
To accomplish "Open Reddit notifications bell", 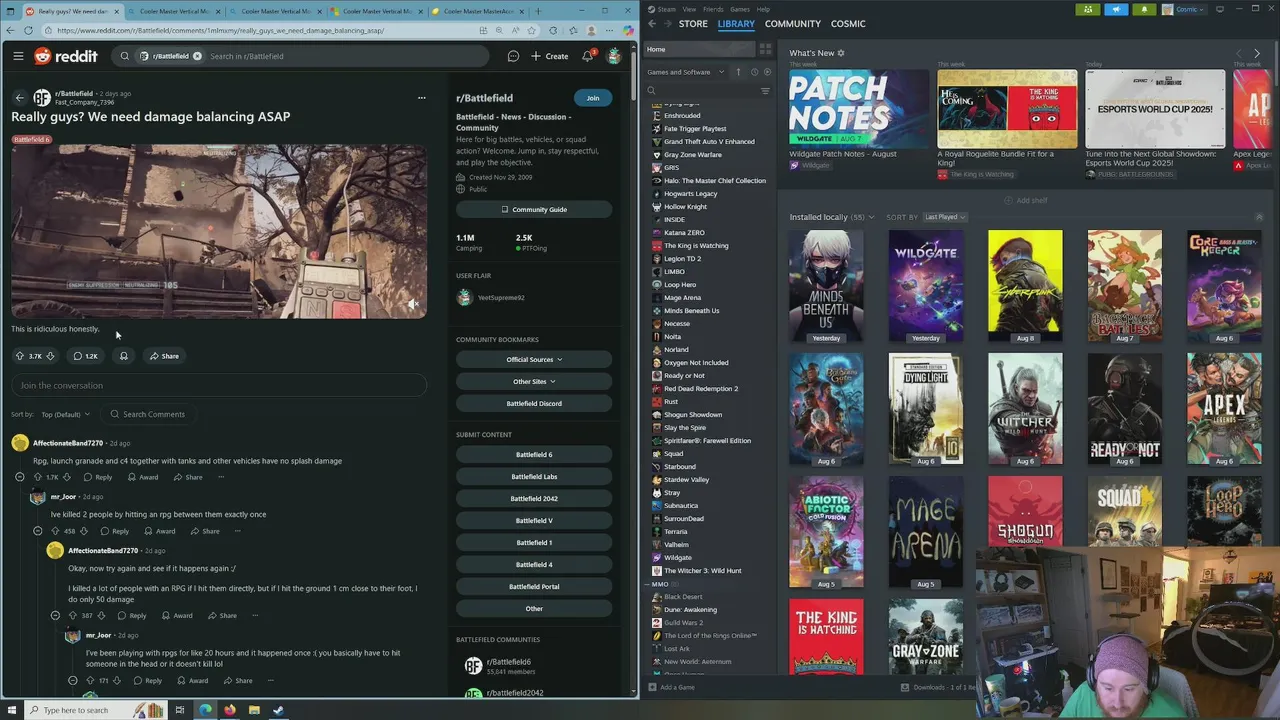I will click(x=587, y=56).
